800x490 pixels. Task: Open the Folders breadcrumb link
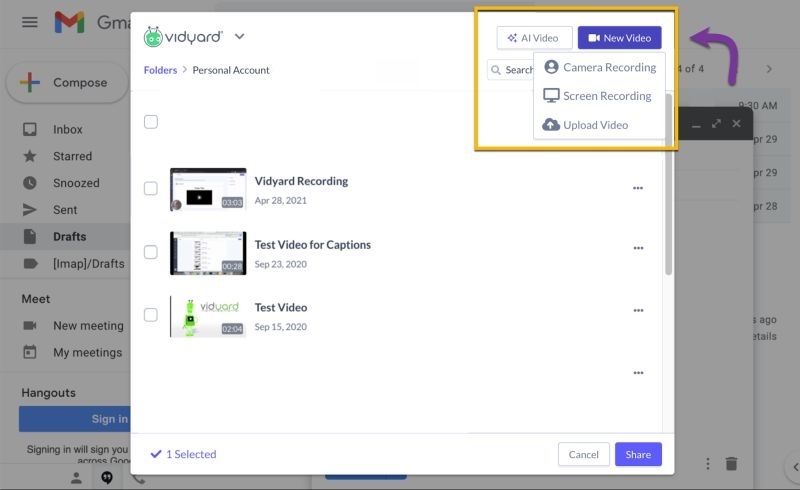160,70
